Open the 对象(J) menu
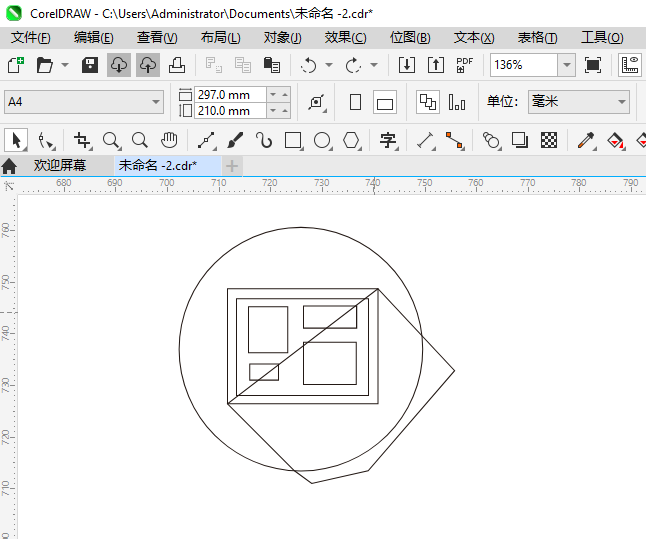This screenshot has height=539, width=646. coord(283,38)
